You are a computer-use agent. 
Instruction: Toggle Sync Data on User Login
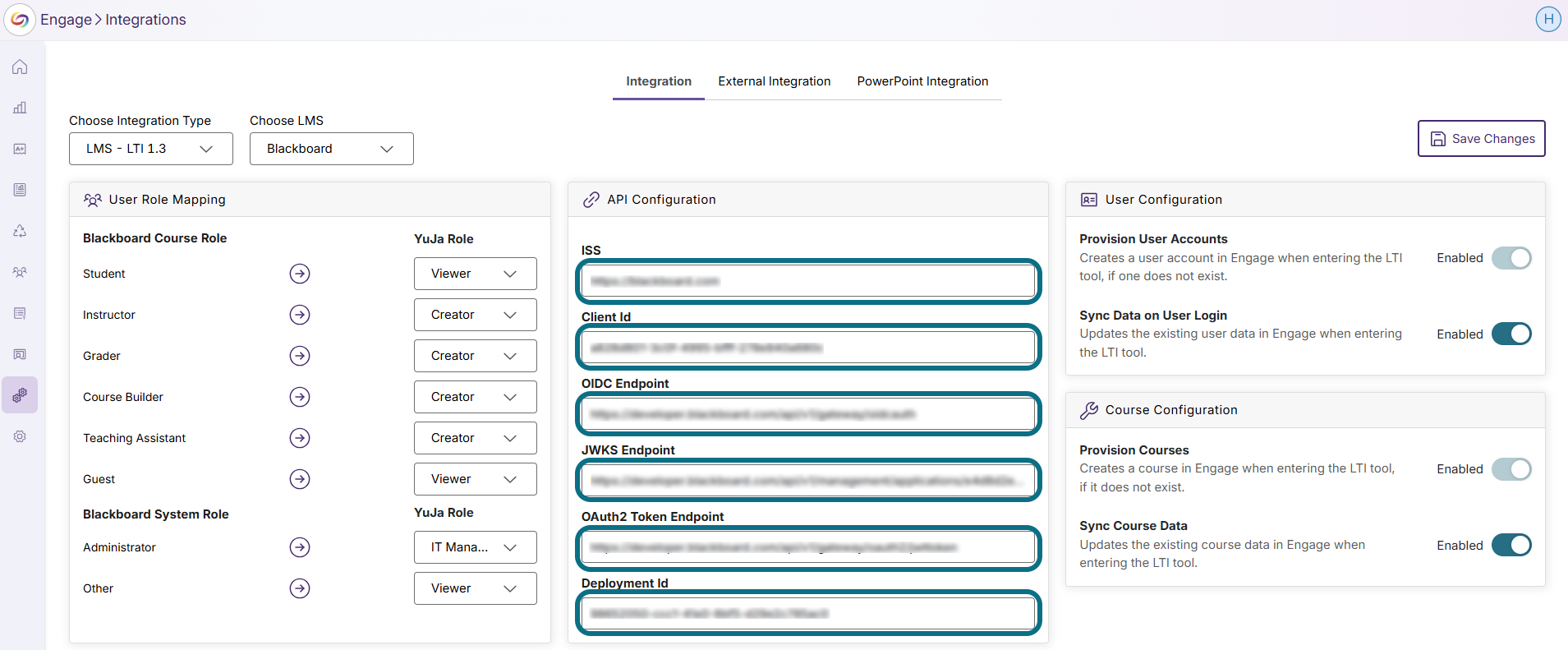pos(1511,334)
